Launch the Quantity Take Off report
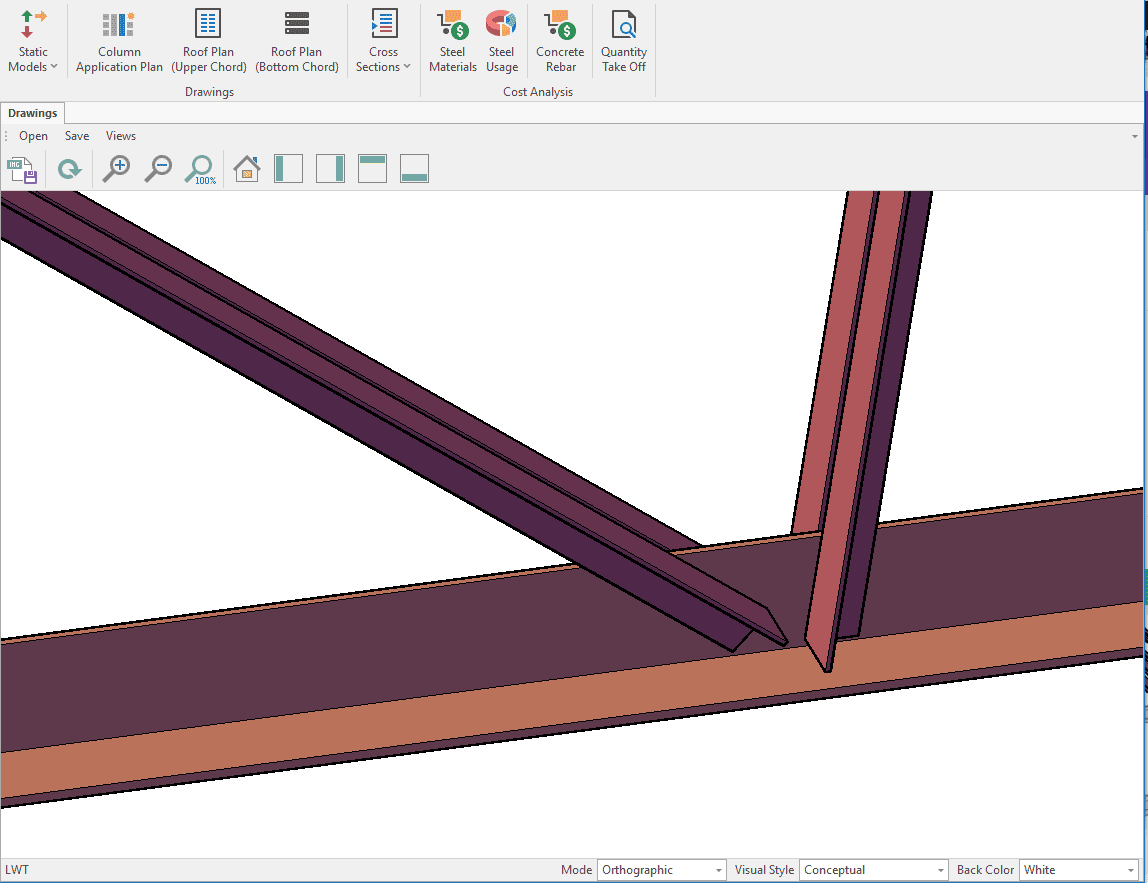 tap(624, 43)
